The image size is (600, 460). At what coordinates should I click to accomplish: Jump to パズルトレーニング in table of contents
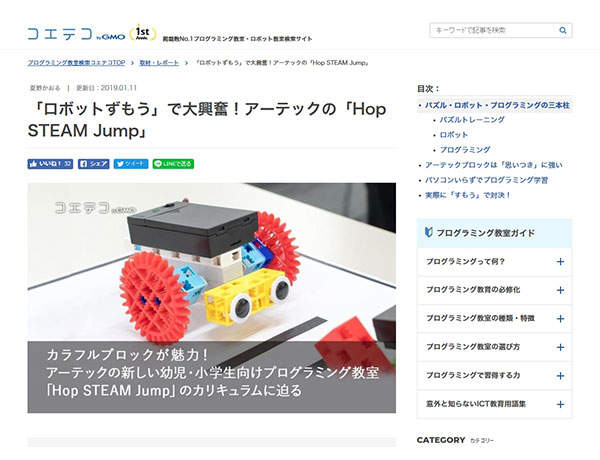[472, 120]
